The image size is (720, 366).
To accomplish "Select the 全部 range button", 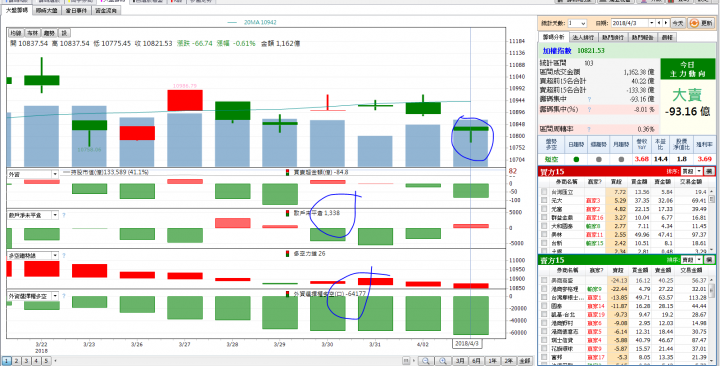I will coord(525,361).
